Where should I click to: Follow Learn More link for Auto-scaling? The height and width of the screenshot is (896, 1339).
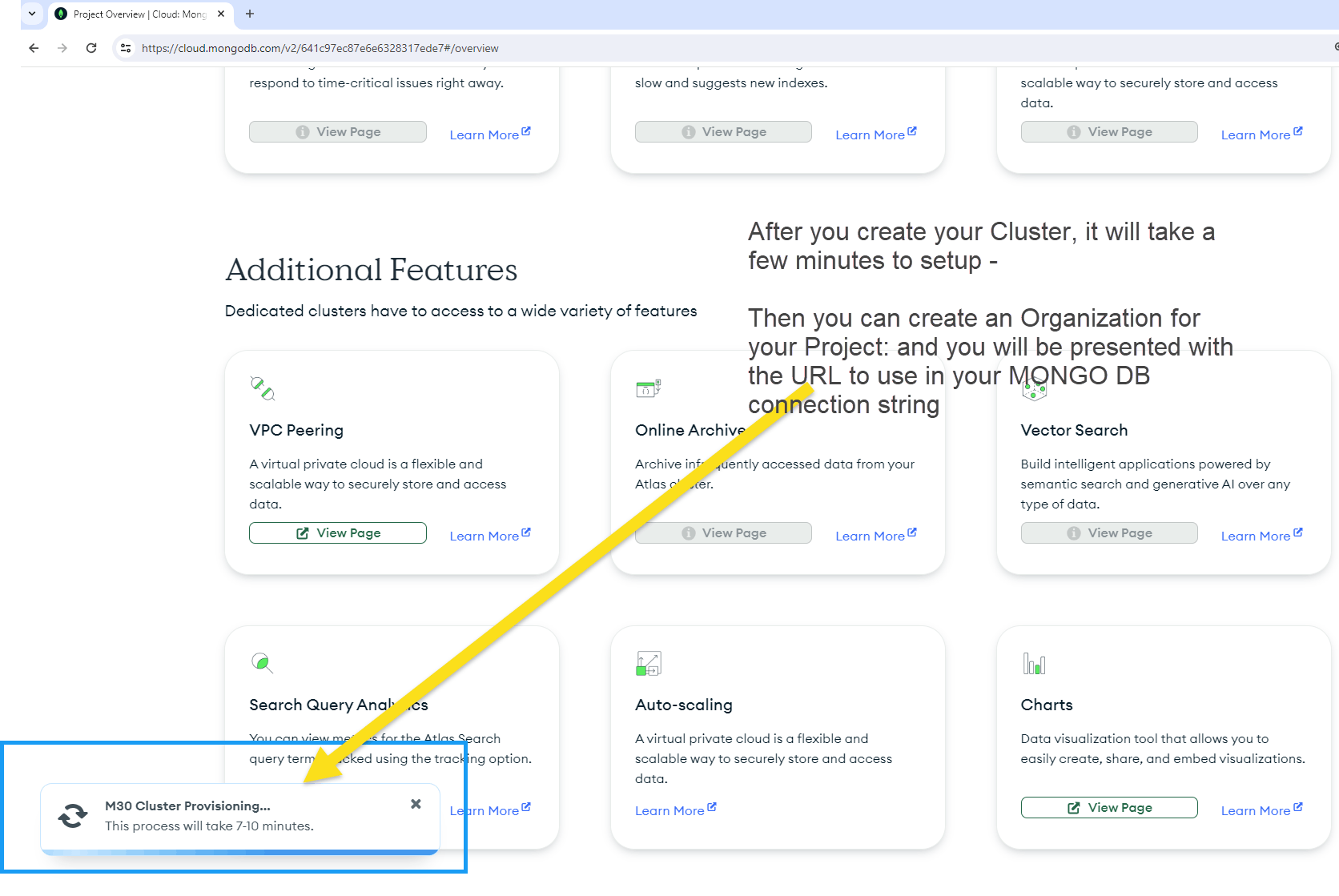point(676,810)
